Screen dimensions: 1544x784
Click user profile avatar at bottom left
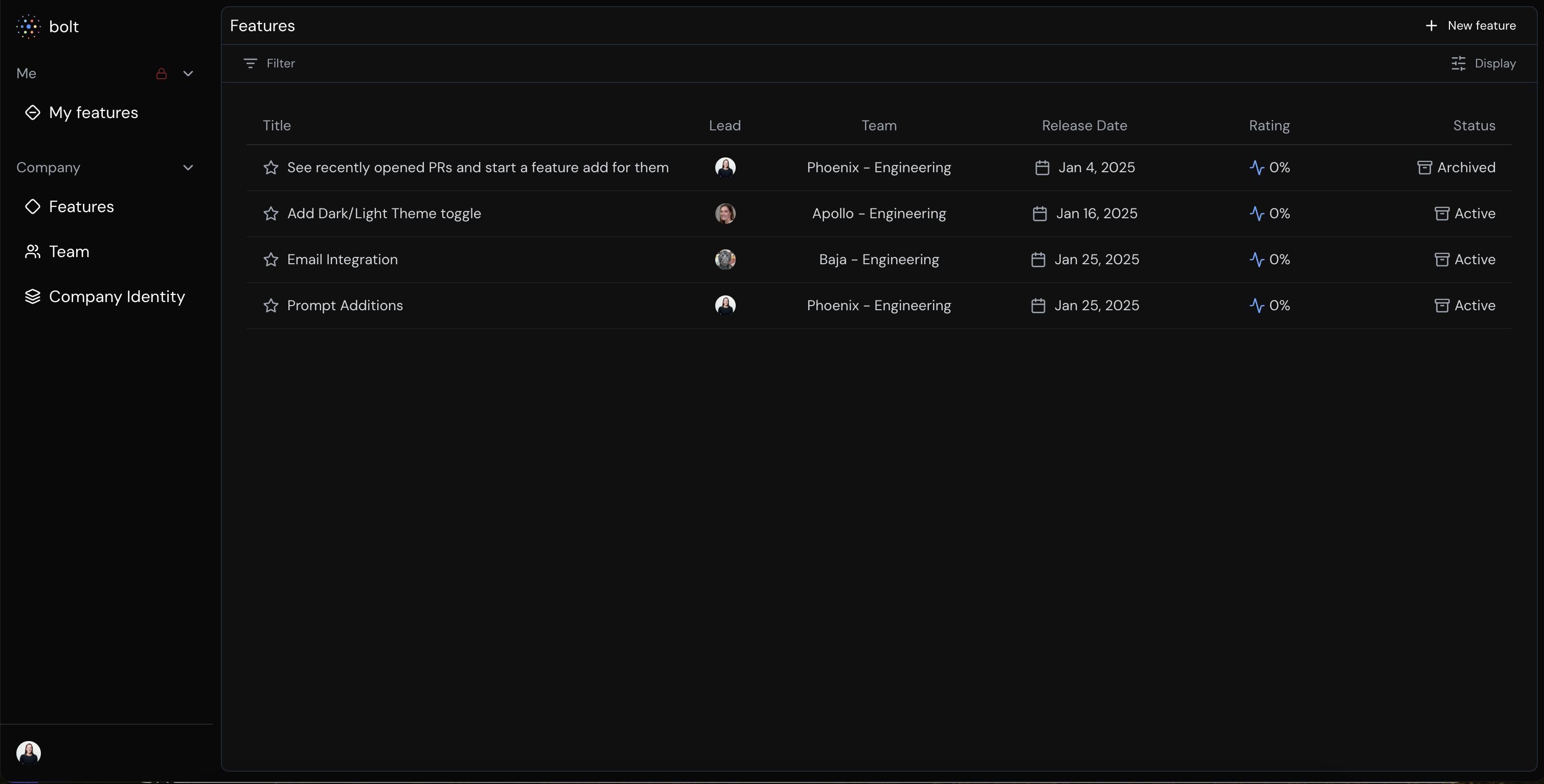coord(28,752)
